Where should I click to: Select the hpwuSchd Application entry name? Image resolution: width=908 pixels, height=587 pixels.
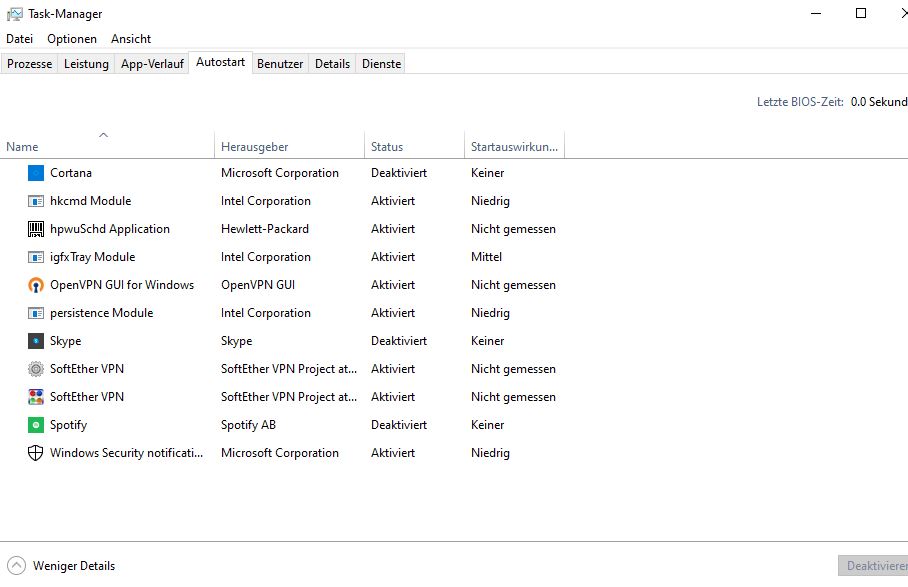[110, 229]
